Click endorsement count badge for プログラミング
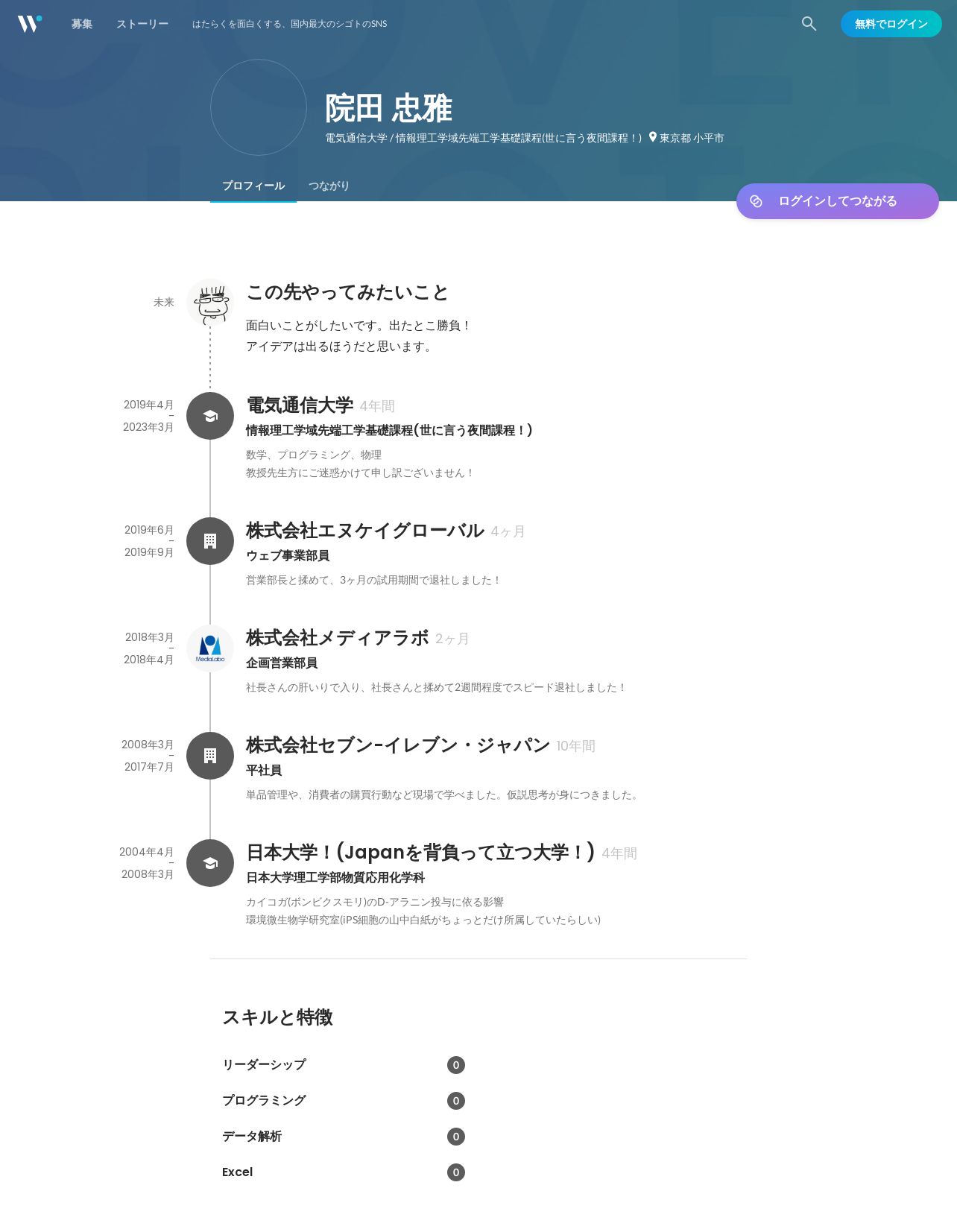Viewport: 957px width, 1232px height. point(456,1101)
